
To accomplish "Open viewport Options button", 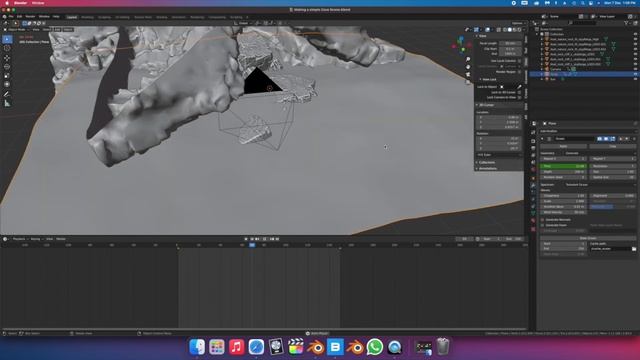I will point(517,23).
